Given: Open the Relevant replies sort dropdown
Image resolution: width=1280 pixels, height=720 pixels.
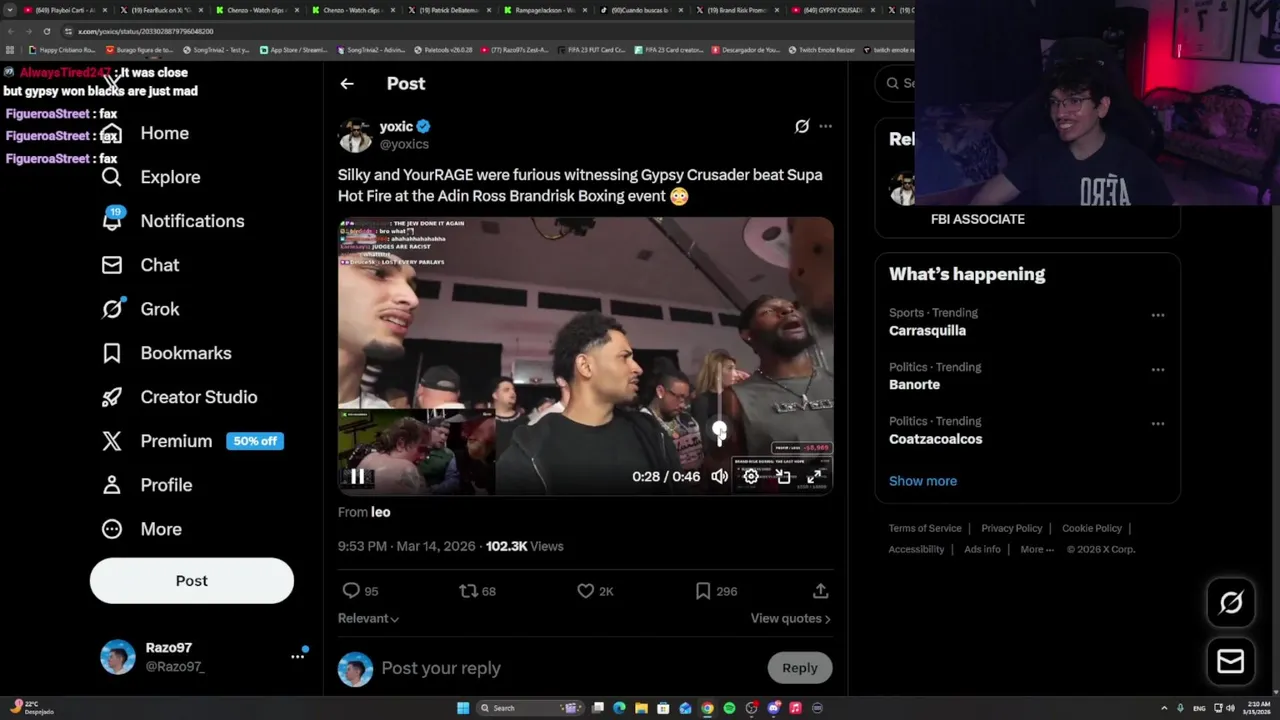Looking at the screenshot, I should tap(369, 618).
